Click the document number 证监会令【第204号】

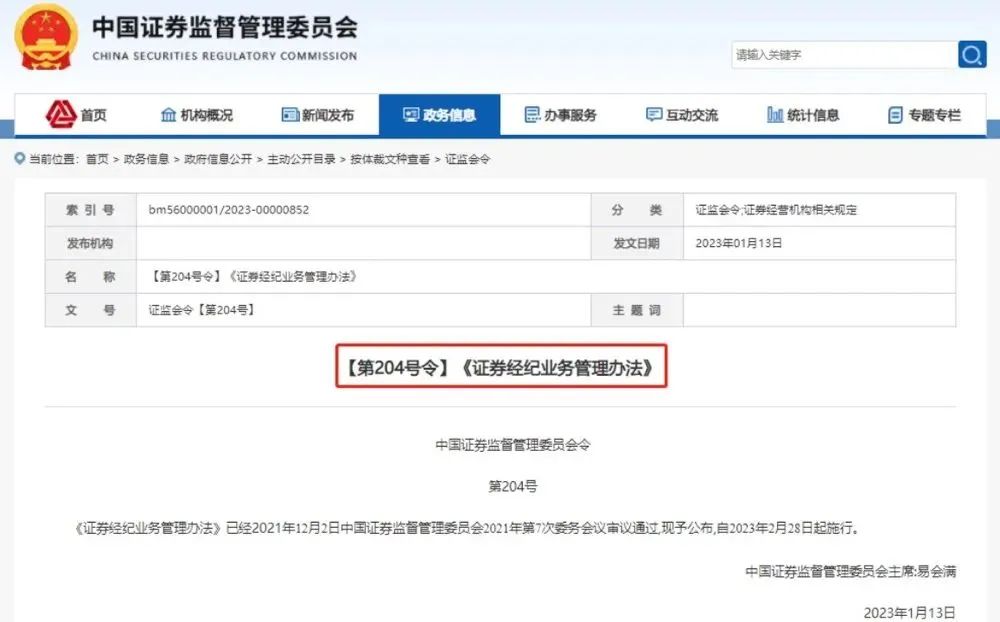click(x=202, y=310)
